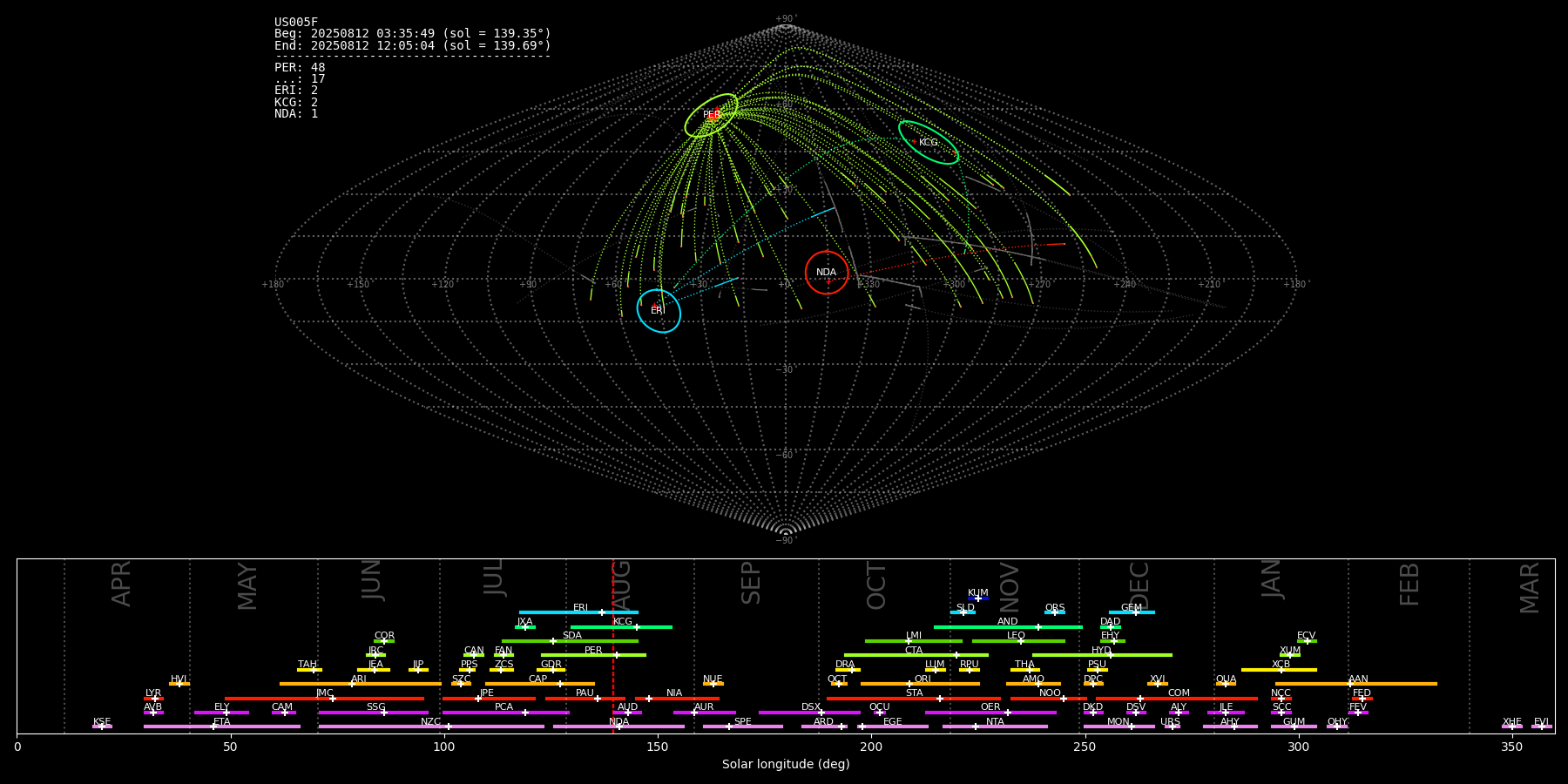Click the 'Solar longitude (deg)' axis title
Viewport: 1568px width, 784px height.
click(x=786, y=764)
